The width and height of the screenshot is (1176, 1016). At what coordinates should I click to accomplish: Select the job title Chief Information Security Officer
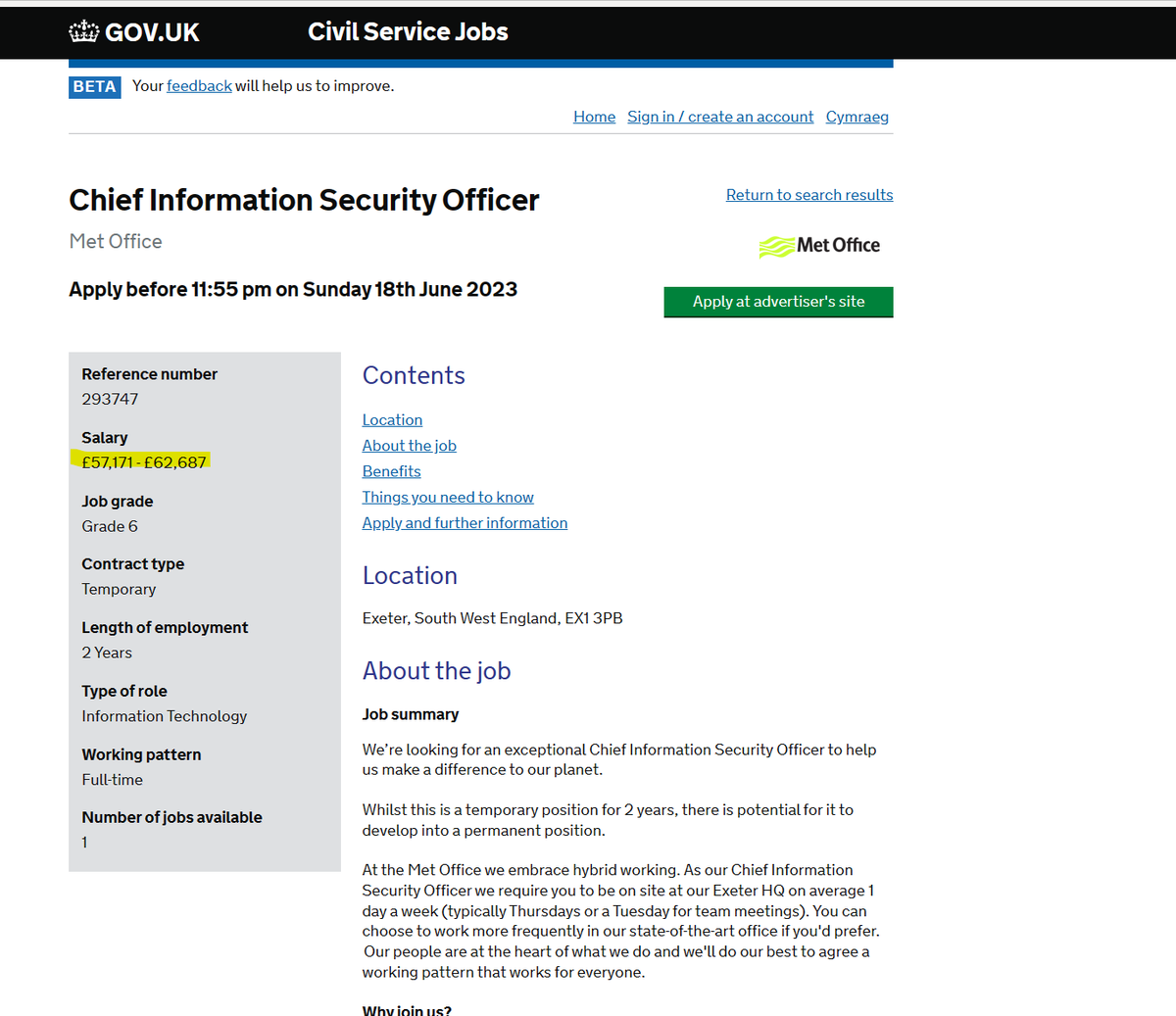304,200
